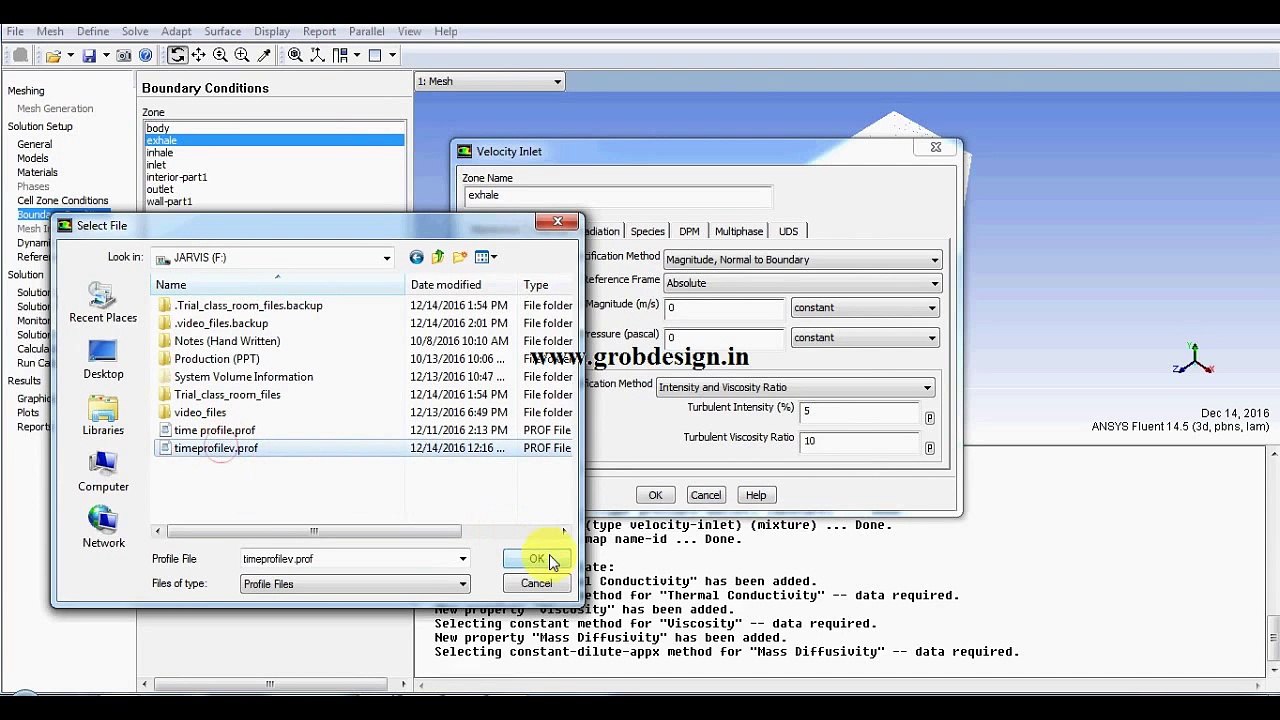
Task: Click the window layout arrangement icon
Action: coord(341,56)
